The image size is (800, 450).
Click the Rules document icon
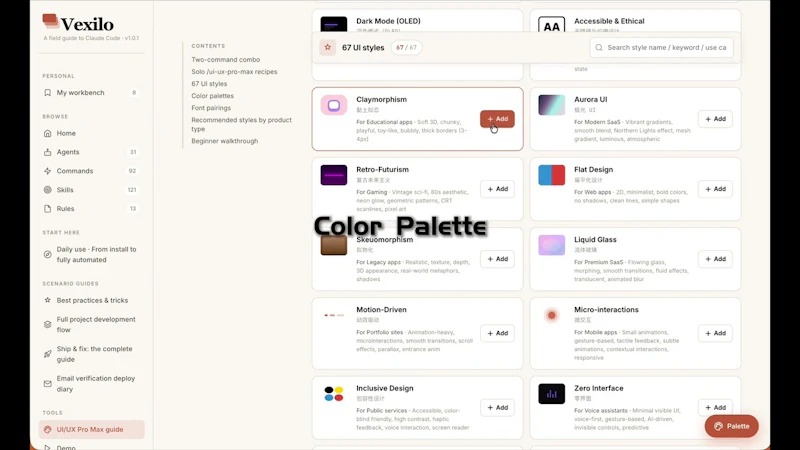pos(47,209)
